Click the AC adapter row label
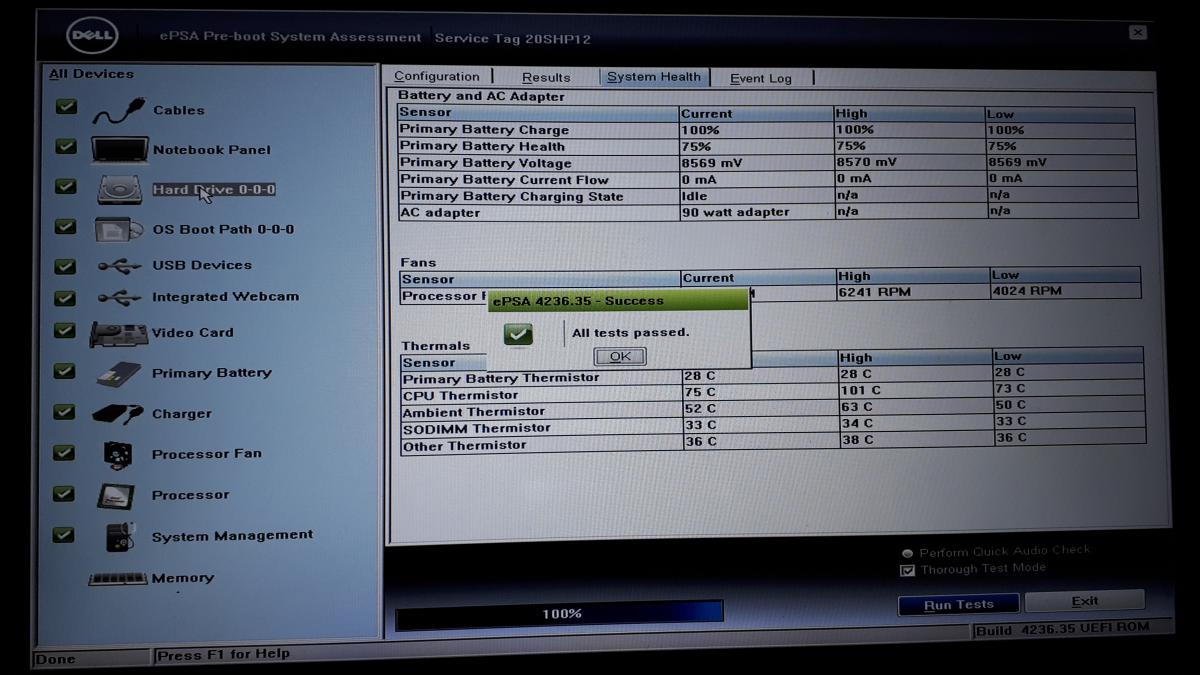 click(440, 213)
